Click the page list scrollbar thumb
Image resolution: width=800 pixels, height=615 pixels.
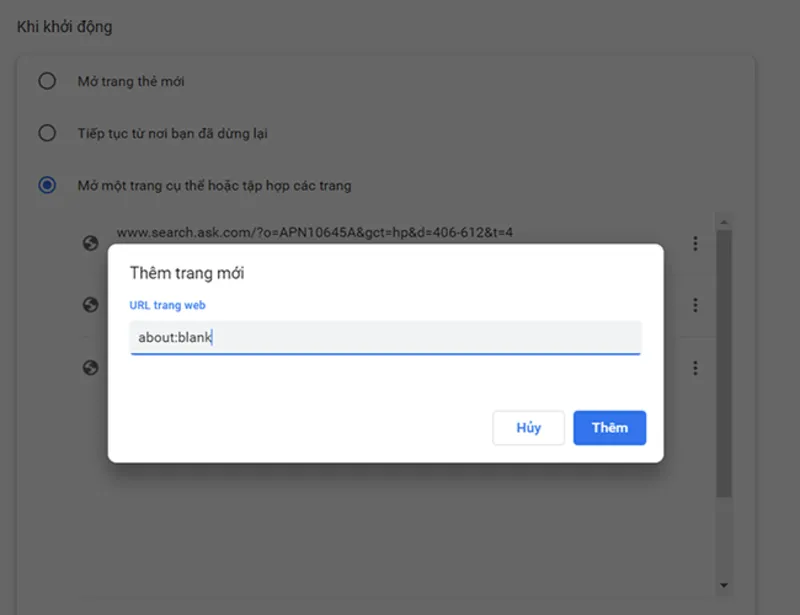(723, 363)
